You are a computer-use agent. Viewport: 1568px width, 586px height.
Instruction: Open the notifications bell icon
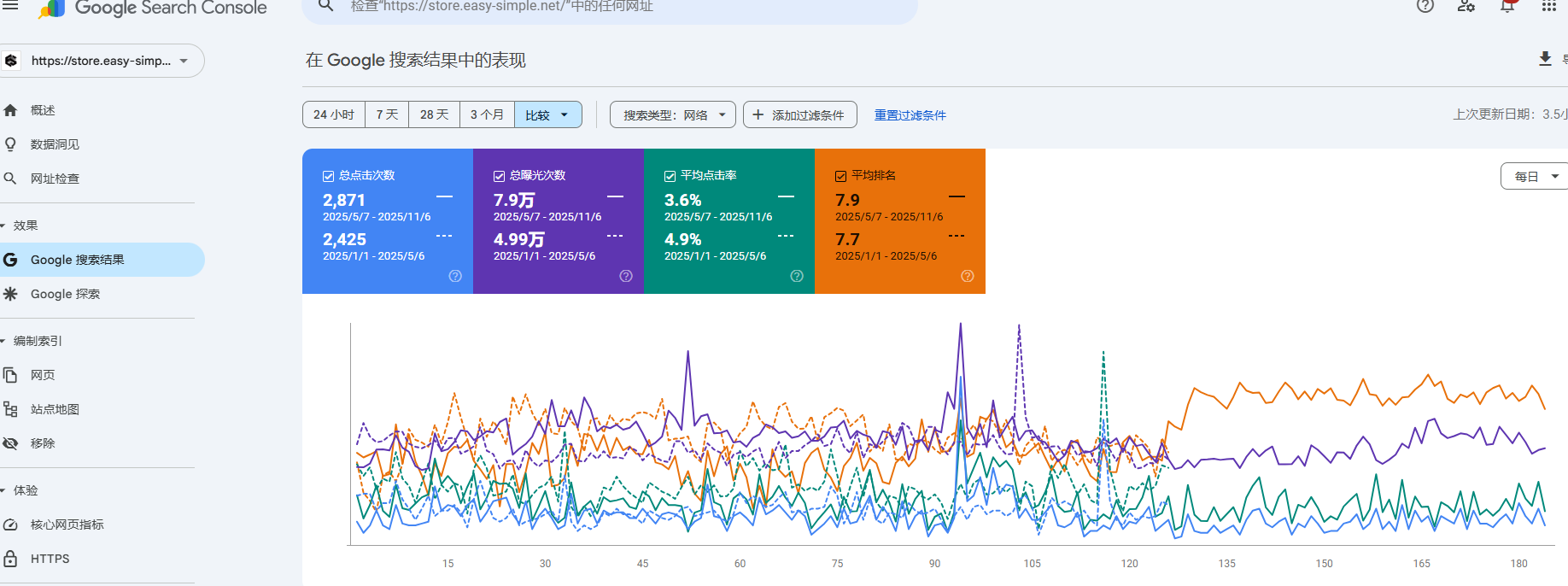tap(1507, 6)
